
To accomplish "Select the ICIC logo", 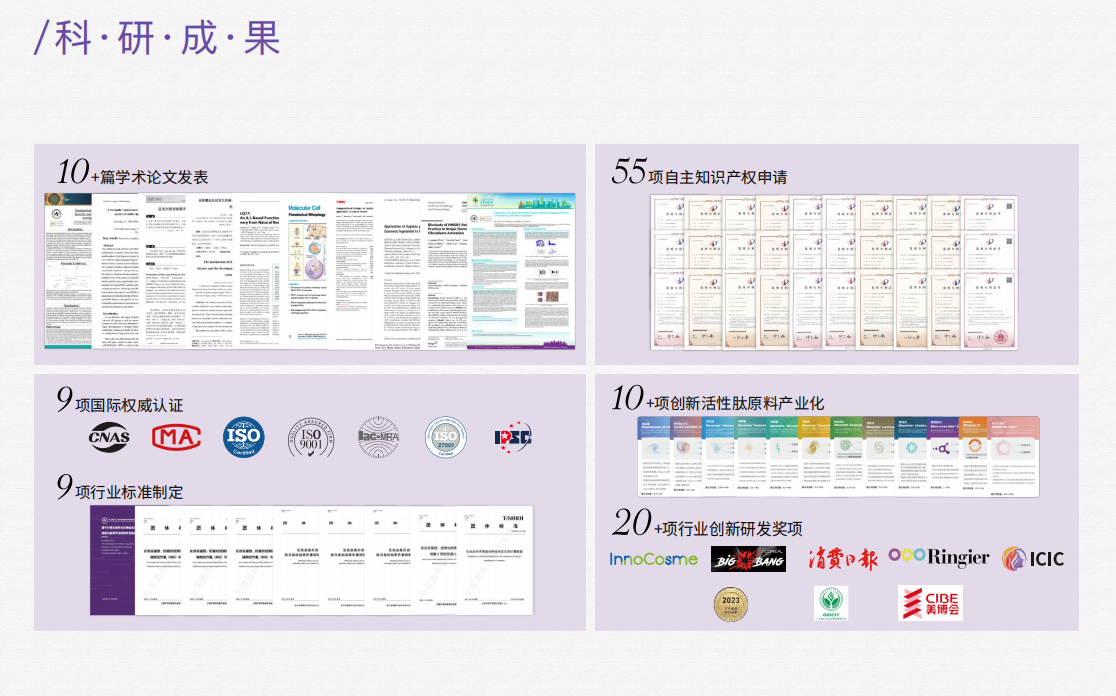I will point(1033,558).
